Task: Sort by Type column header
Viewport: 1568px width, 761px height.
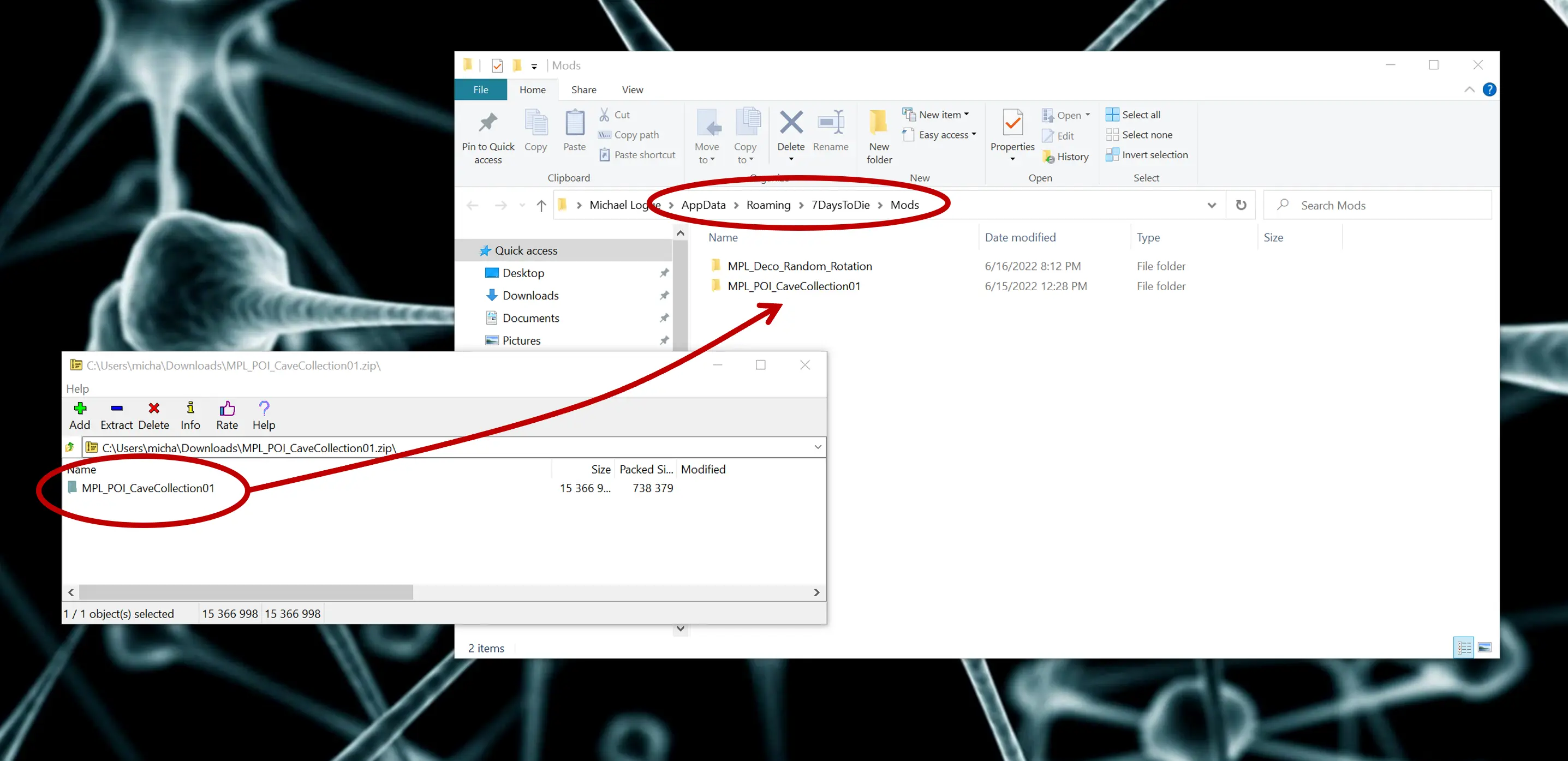Action: point(1148,237)
